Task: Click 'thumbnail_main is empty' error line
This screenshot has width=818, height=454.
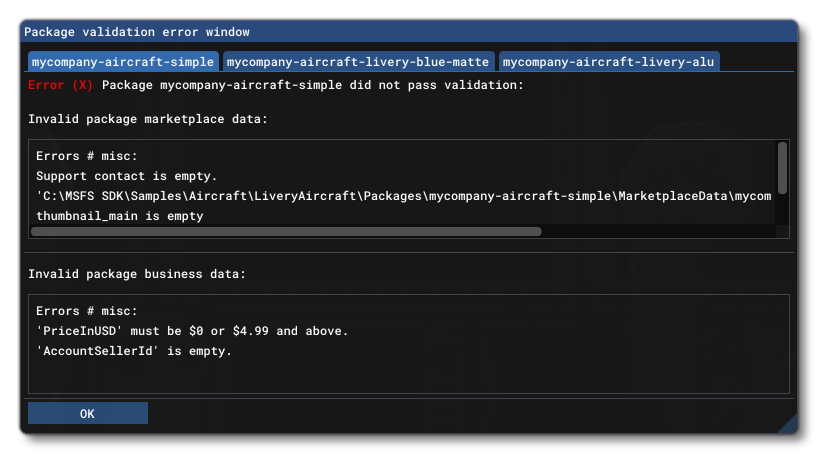Action: coord(119,216)
